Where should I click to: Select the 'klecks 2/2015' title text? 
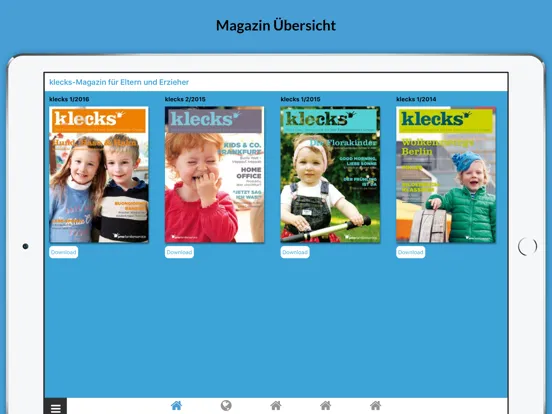(185, 99)
